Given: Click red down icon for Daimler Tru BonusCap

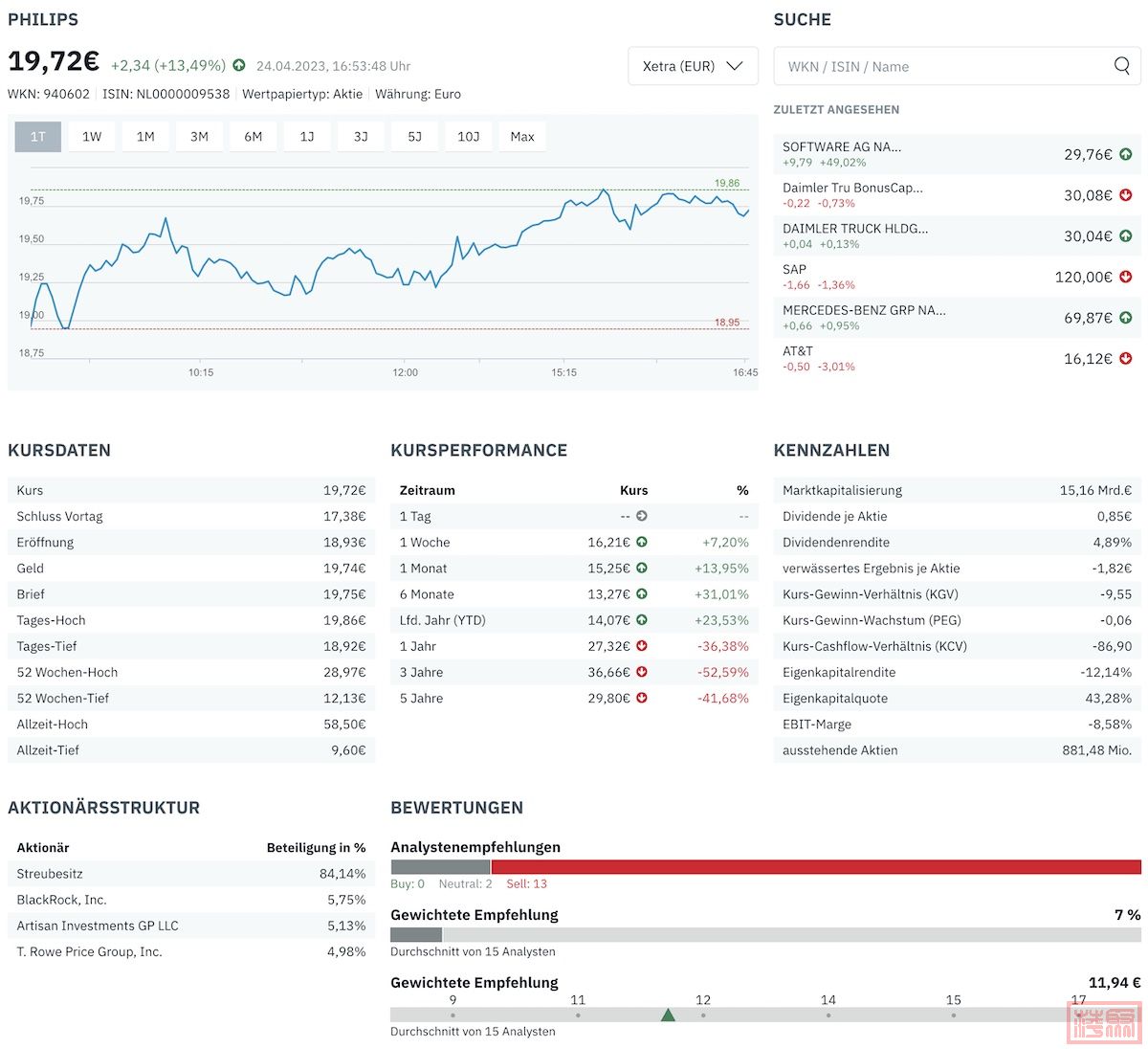Looking at the screenshot, I should click(x=1125, y=195).
